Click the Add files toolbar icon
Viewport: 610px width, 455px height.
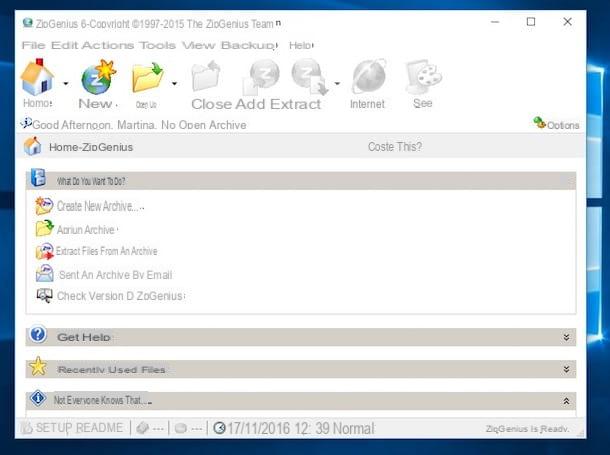click(x=261, y=77)
